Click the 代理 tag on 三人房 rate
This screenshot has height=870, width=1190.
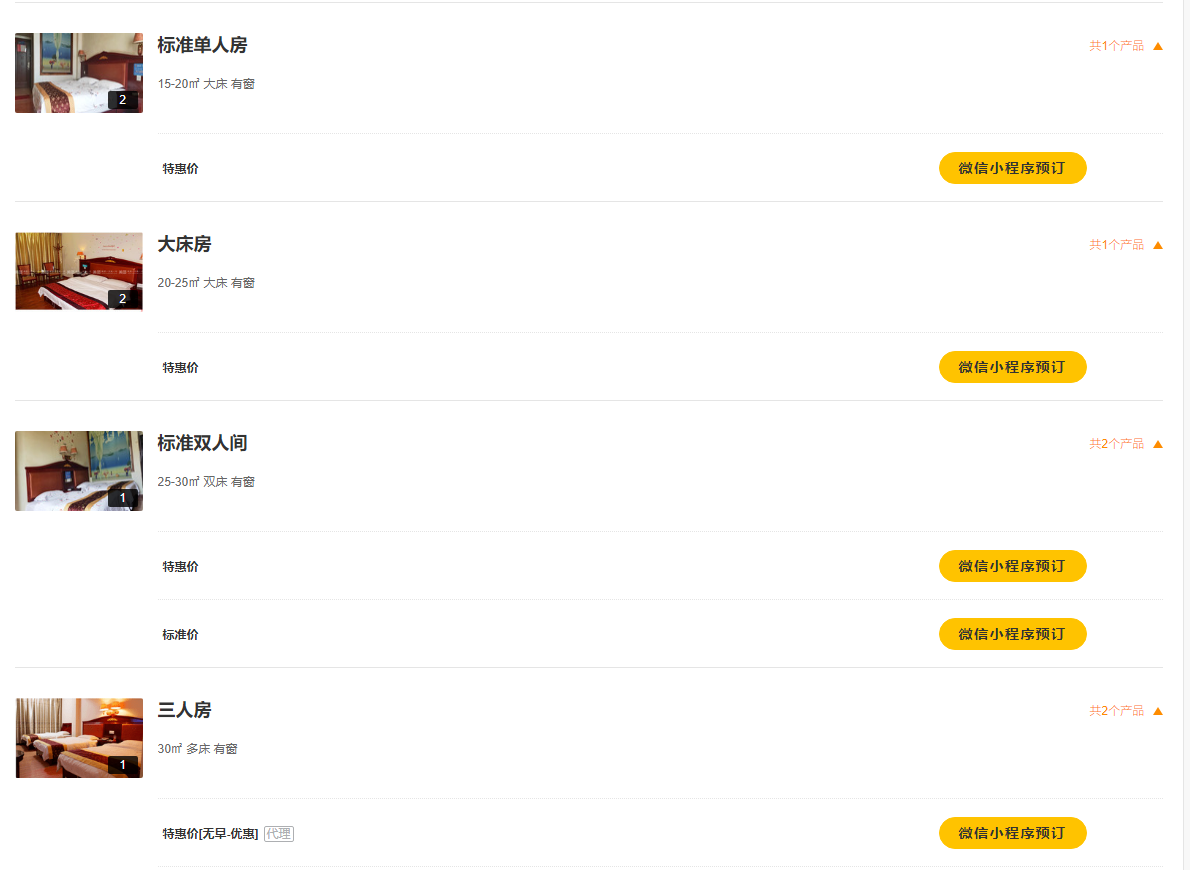point(279,834)
